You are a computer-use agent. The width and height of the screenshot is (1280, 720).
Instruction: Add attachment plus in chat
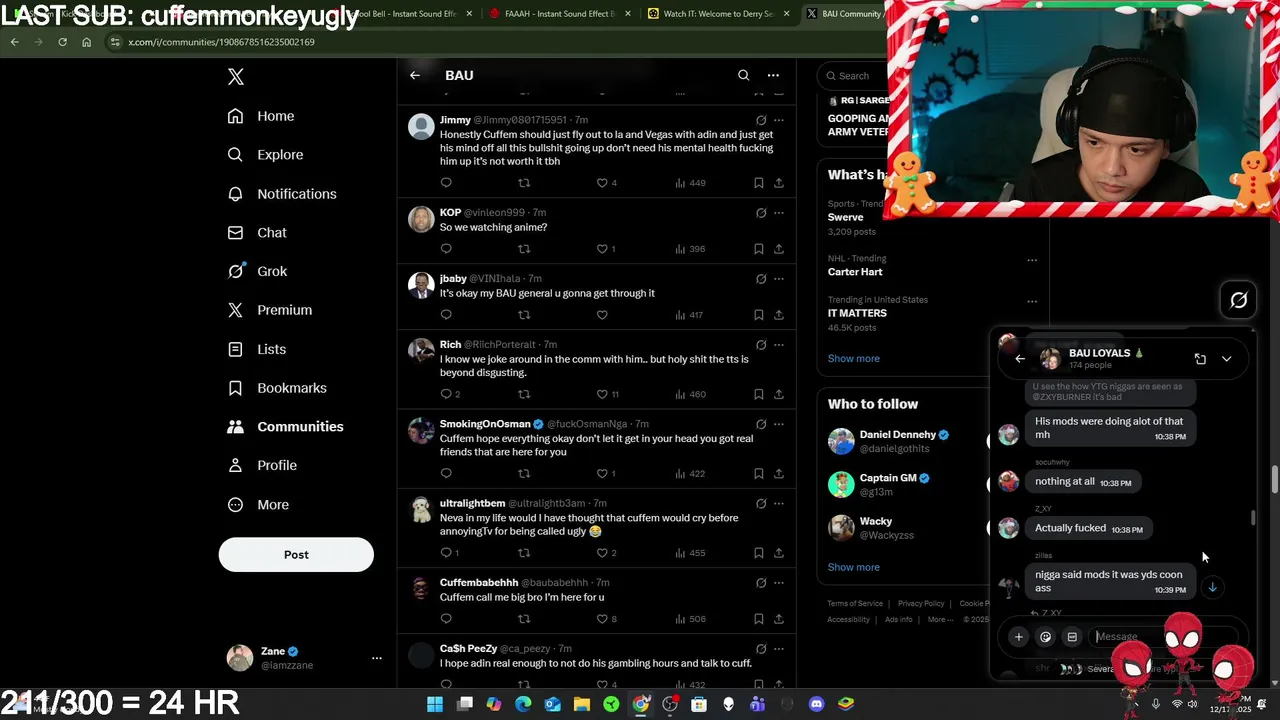(x=1018, y=637)
